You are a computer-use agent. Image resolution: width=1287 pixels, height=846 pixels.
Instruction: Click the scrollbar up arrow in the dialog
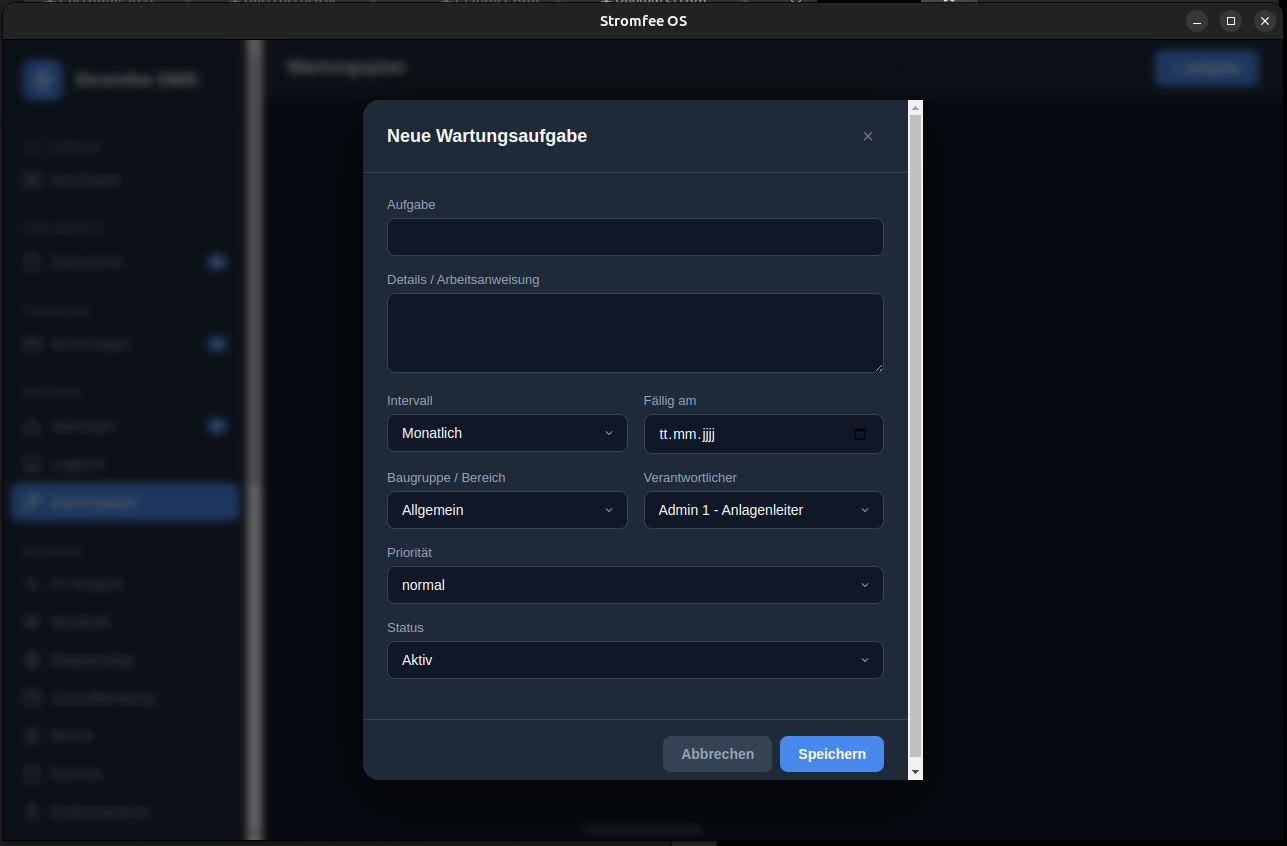[x=915, y=107]
